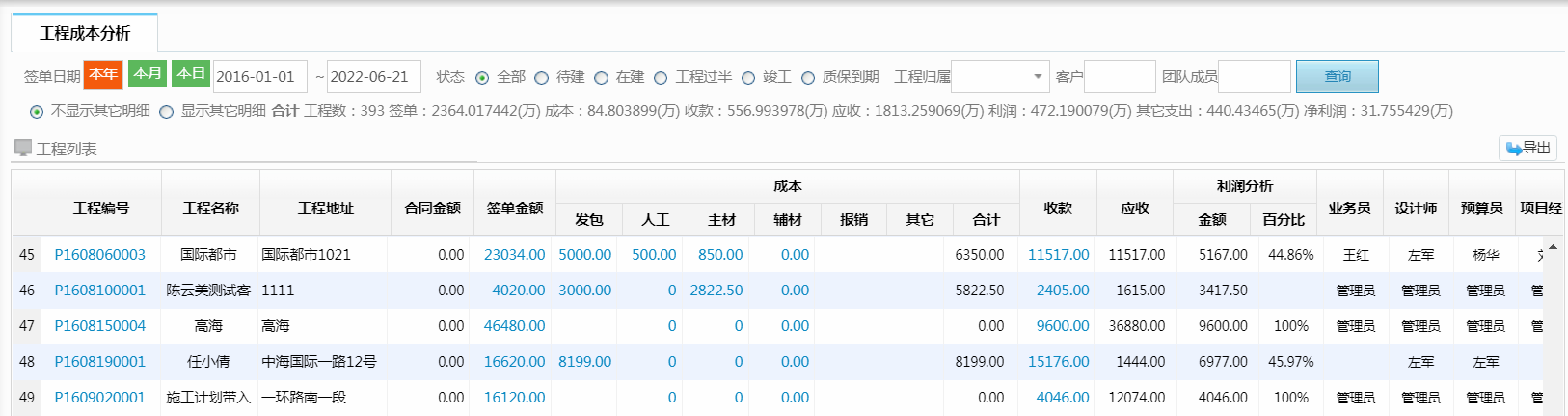Click the 本日 quick date button
Screen dimensions: 1568x416
pyautogui.click(x=191, y=73)
